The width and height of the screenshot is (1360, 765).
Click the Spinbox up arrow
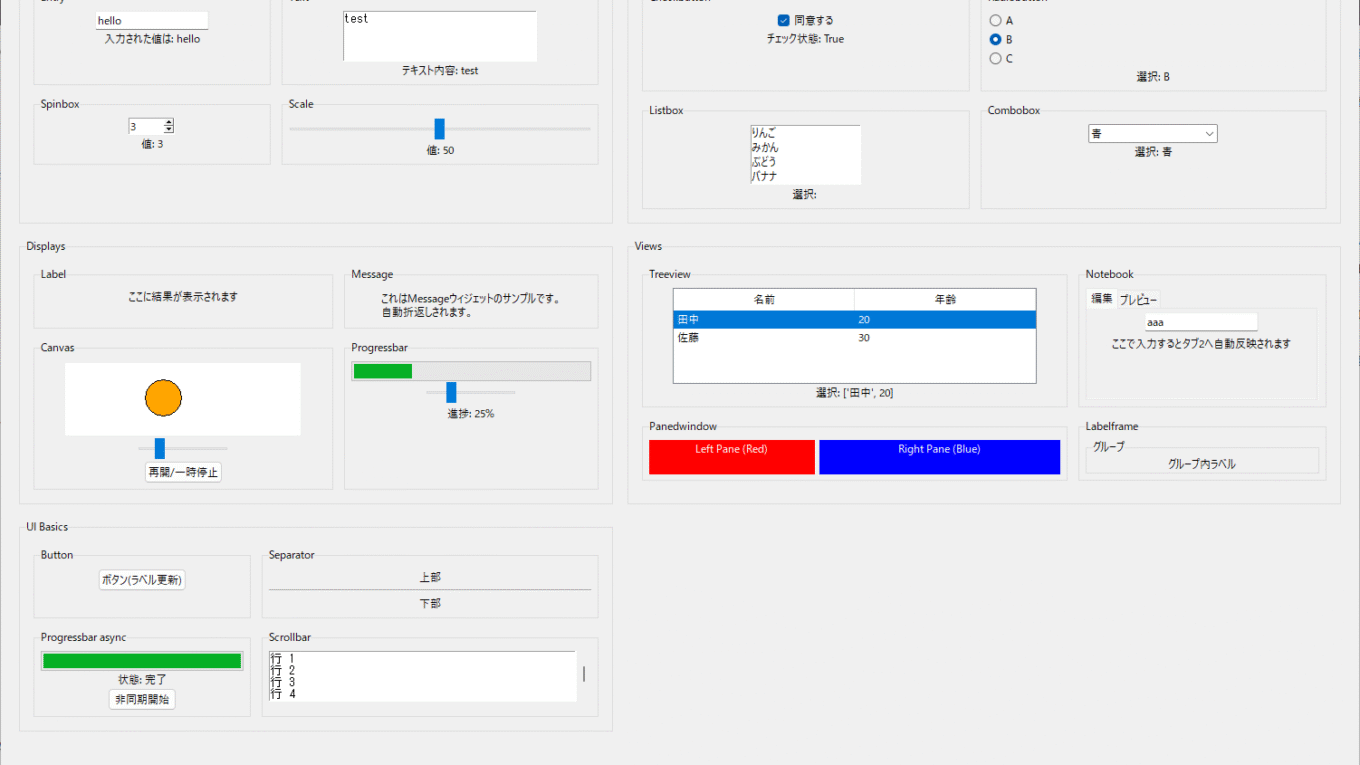[x=169, y=122]
